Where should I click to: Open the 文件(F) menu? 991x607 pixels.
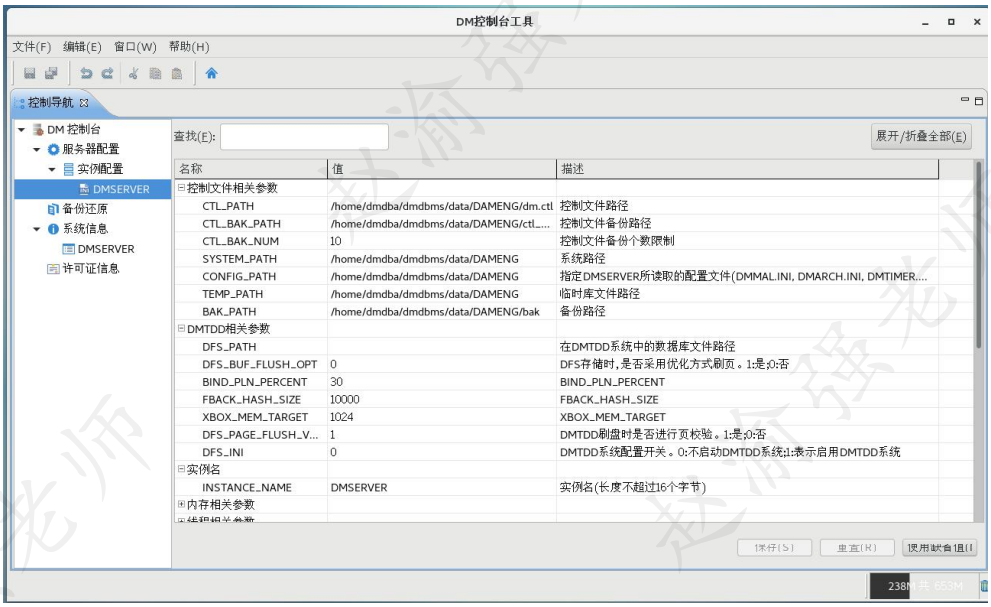32,47
